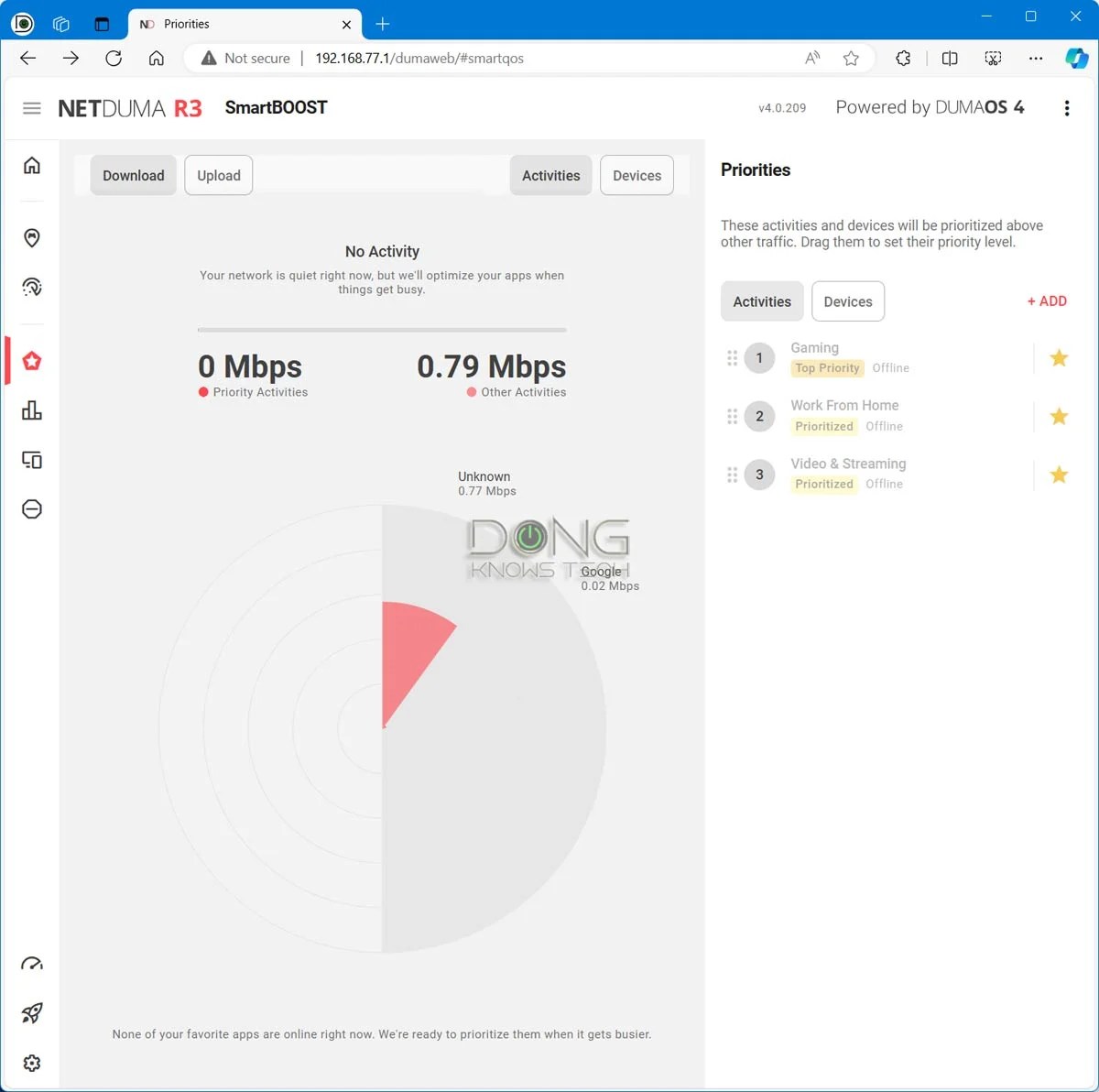Open the Geo-Filter map pin sidebar icon
1099x1092 pixels.
tap(32, 238)
